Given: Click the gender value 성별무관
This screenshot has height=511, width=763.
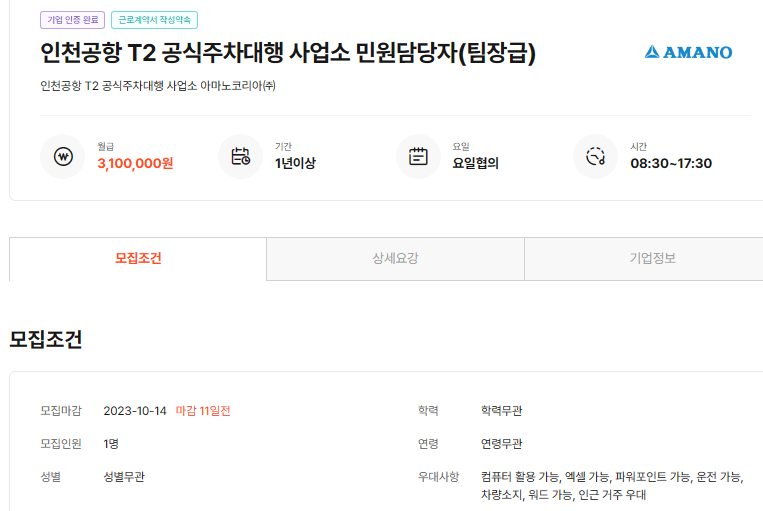Looking at the screenshot, I should point(124,477).
